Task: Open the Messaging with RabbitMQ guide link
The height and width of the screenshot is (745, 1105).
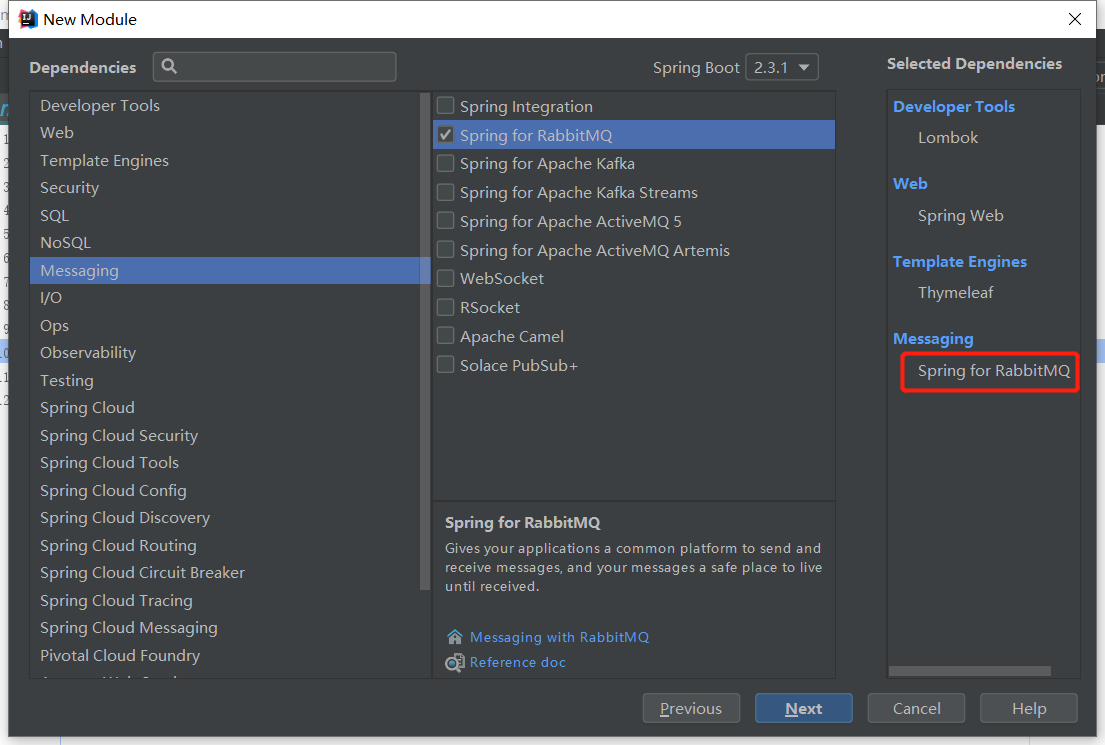Action: coord(560,637)
